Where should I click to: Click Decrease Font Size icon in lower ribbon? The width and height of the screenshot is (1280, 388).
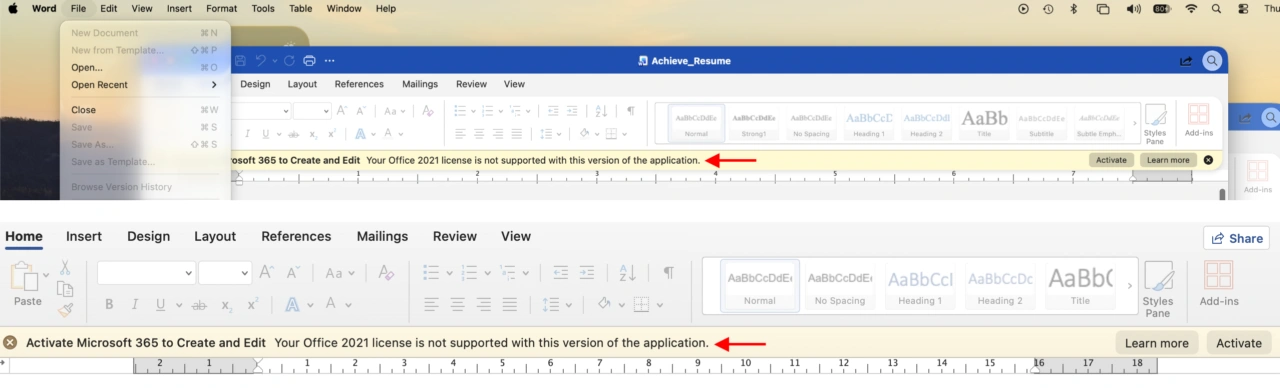click(x=294, y=272)
